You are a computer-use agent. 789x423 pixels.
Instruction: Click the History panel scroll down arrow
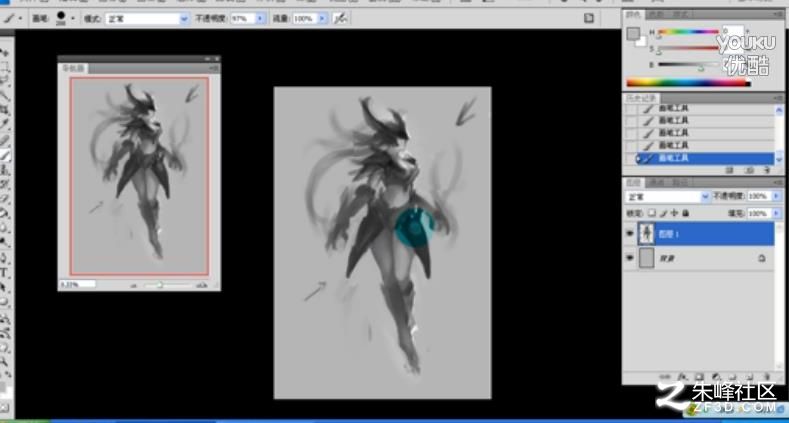tap(779, 159)
